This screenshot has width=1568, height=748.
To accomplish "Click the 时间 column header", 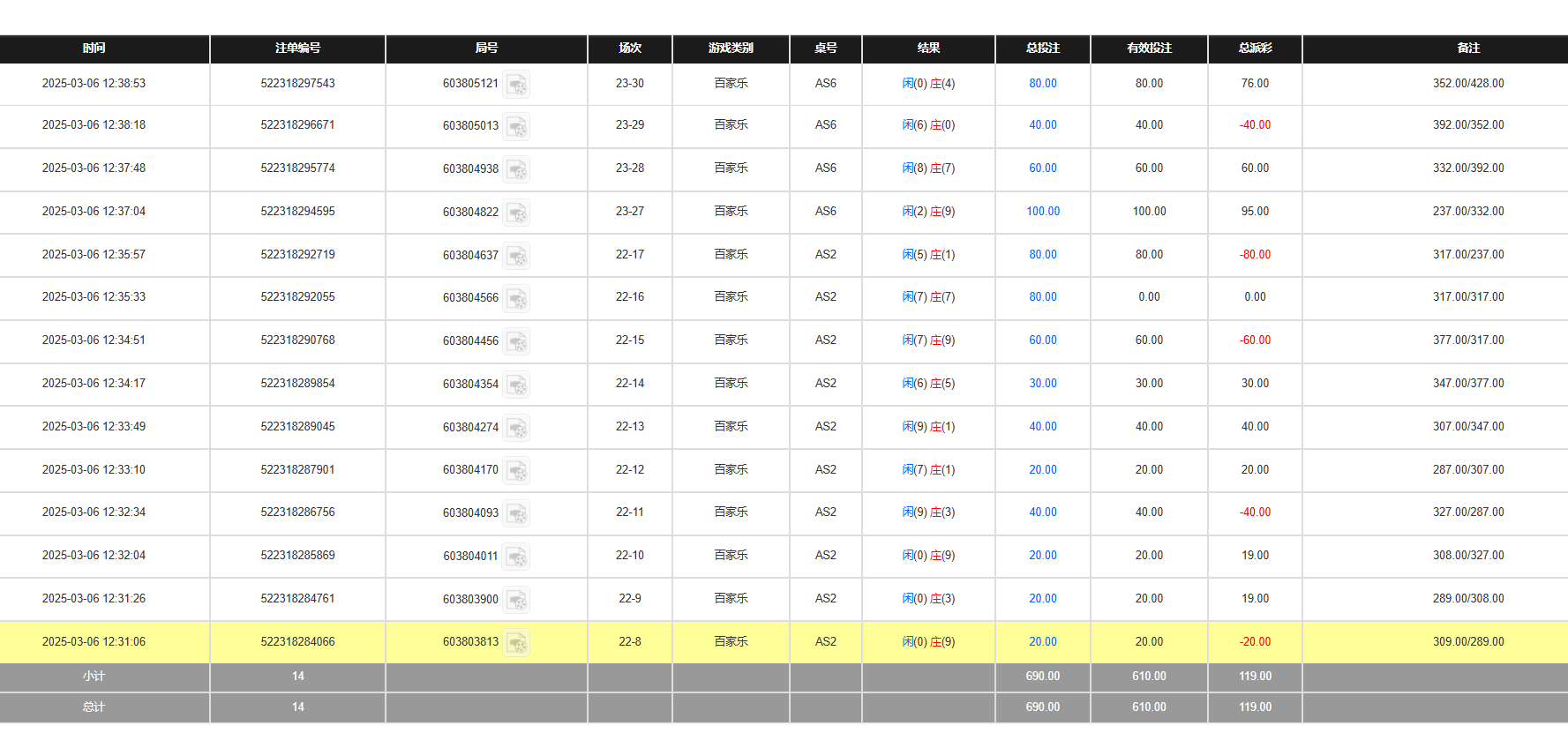I will click(94, 49).
